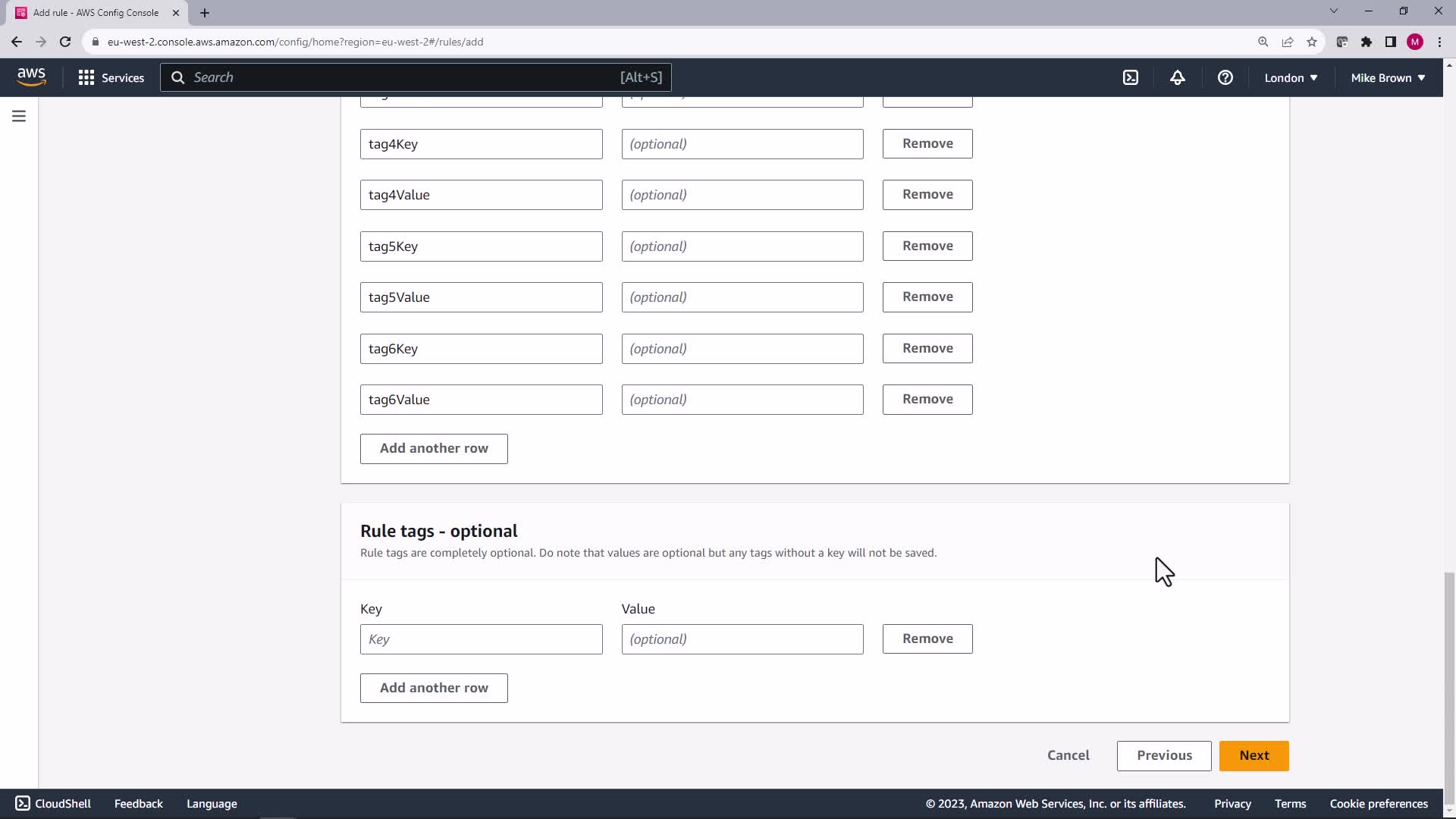Open browser extensions puzzle icon
1456x819 pixels.
click(x=1367, y=42)
